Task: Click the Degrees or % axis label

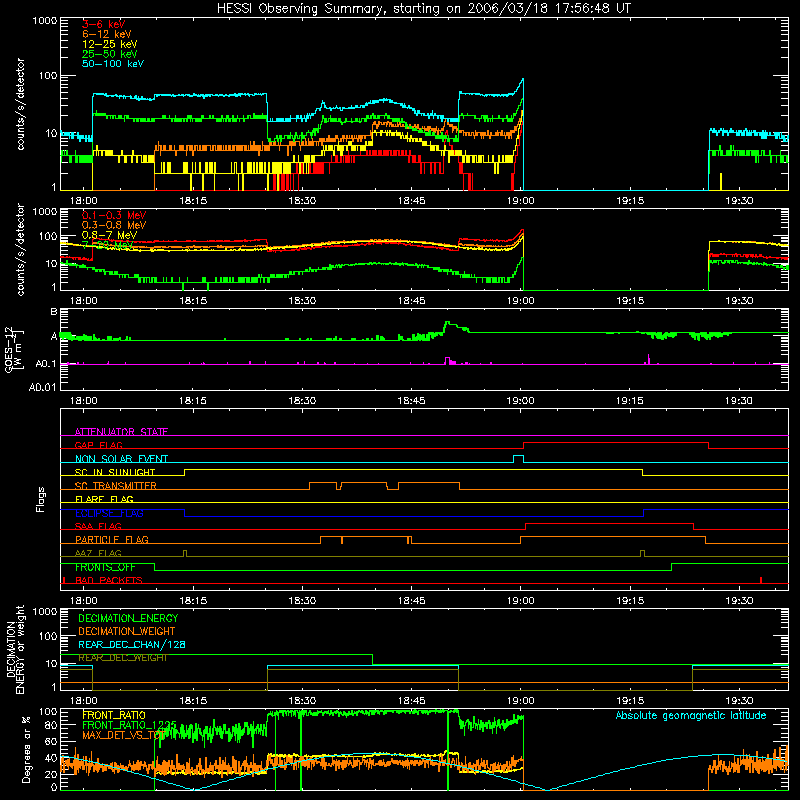Action: pos(27,749)
